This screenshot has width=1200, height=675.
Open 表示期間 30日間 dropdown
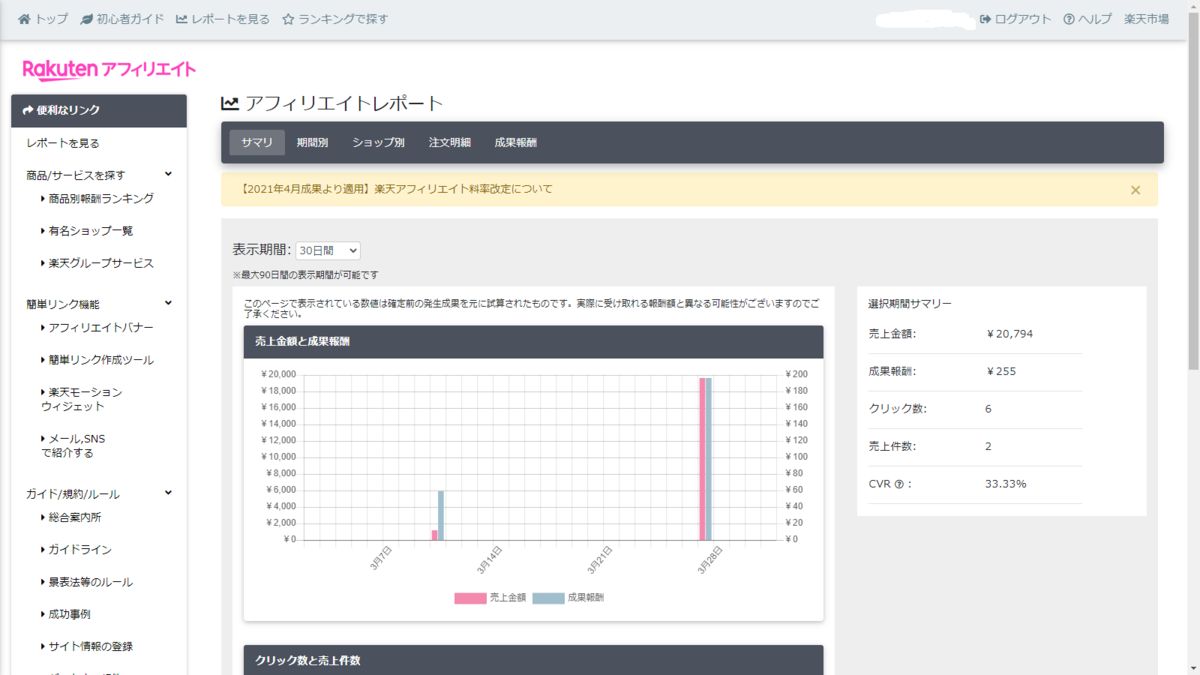pyautogui.click(x=328, y=251)
